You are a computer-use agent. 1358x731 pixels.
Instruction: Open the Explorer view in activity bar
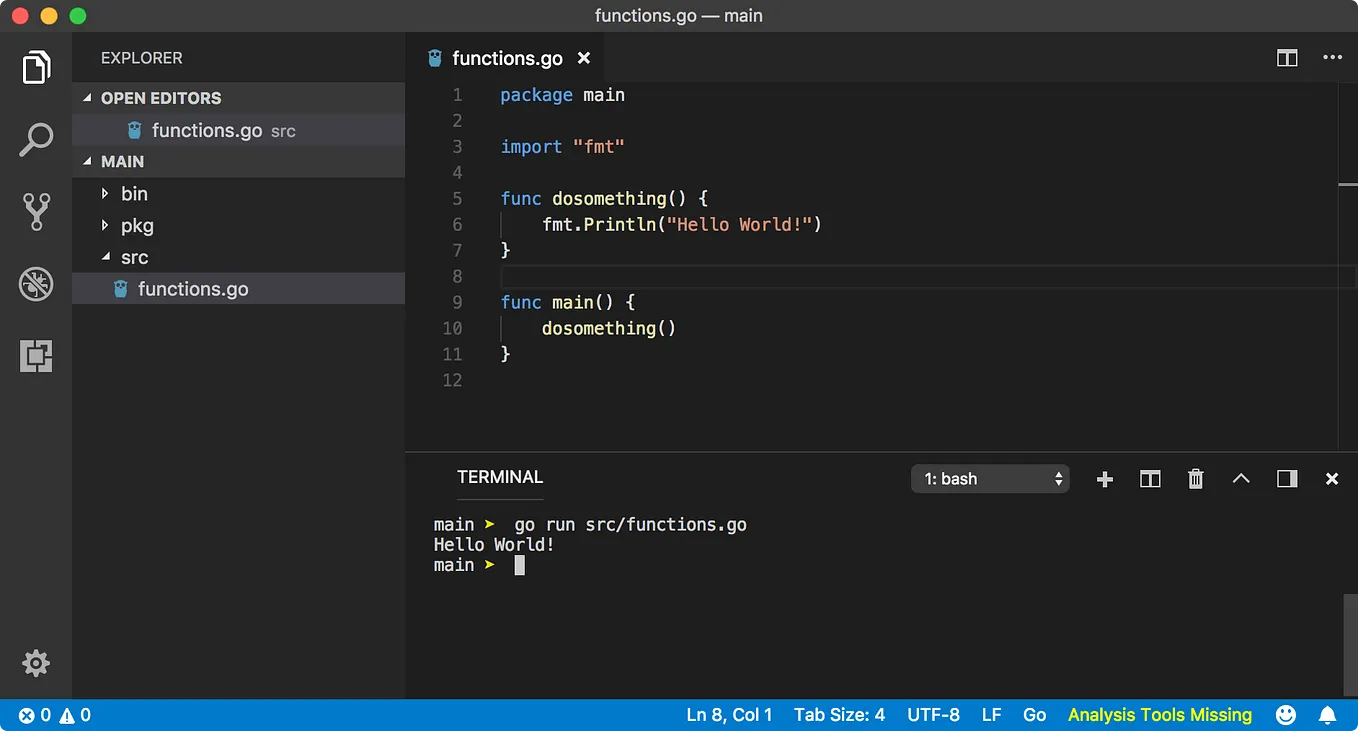pos(36,68)
